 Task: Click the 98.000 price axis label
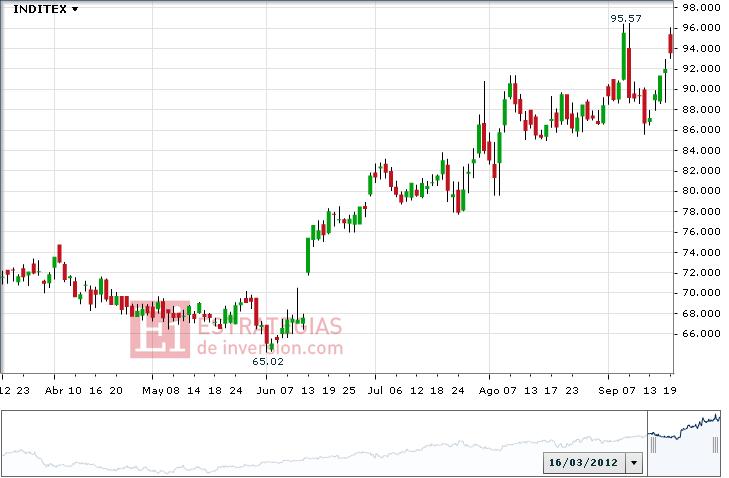pos(701,7)
